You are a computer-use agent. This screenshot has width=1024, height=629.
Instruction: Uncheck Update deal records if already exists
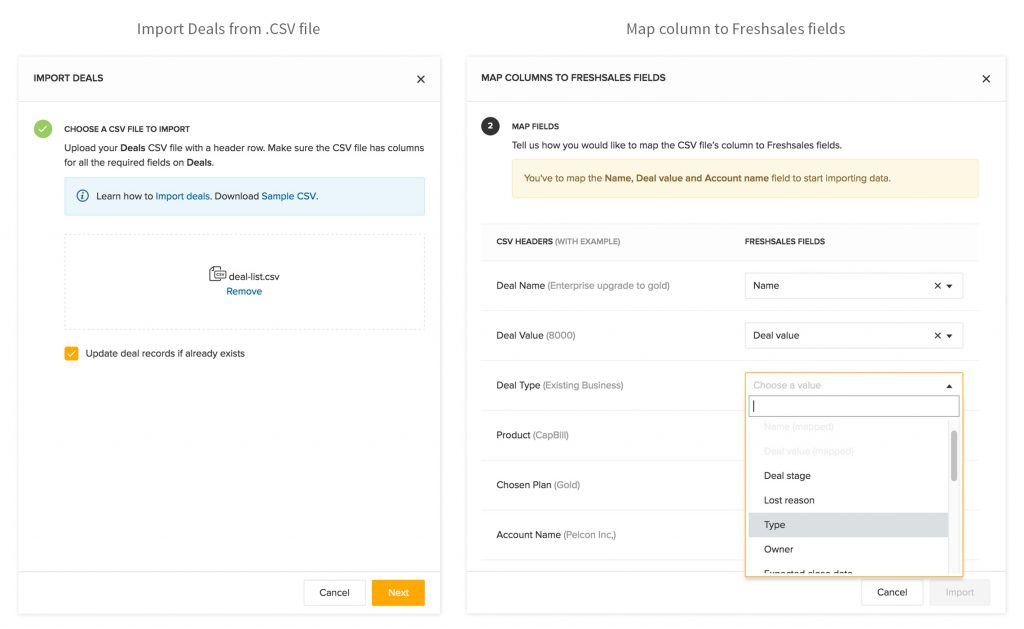click(x=71, y=353)
